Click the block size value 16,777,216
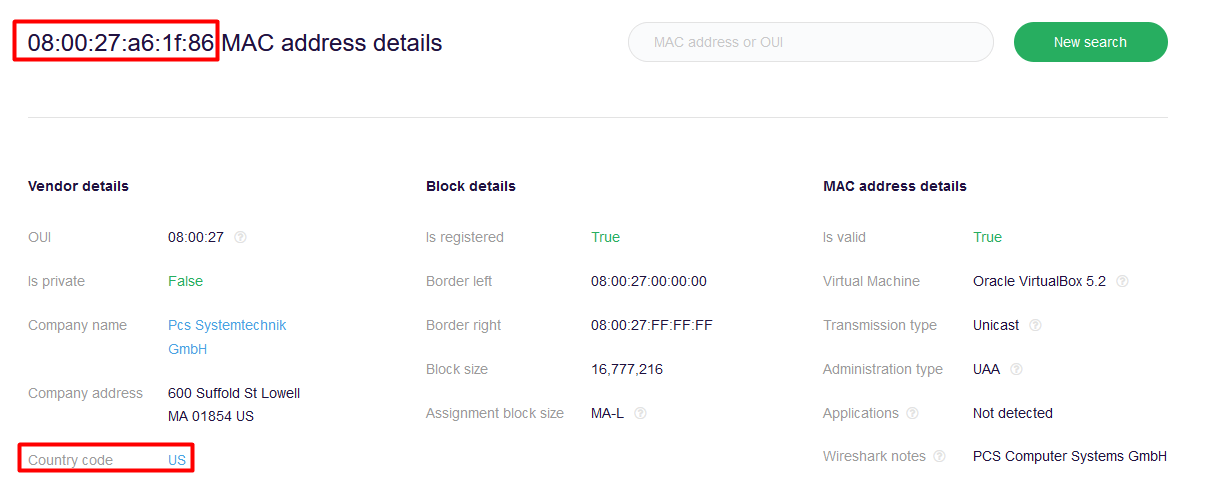This screenshot has width=1218, height=496. pos(626,370)
